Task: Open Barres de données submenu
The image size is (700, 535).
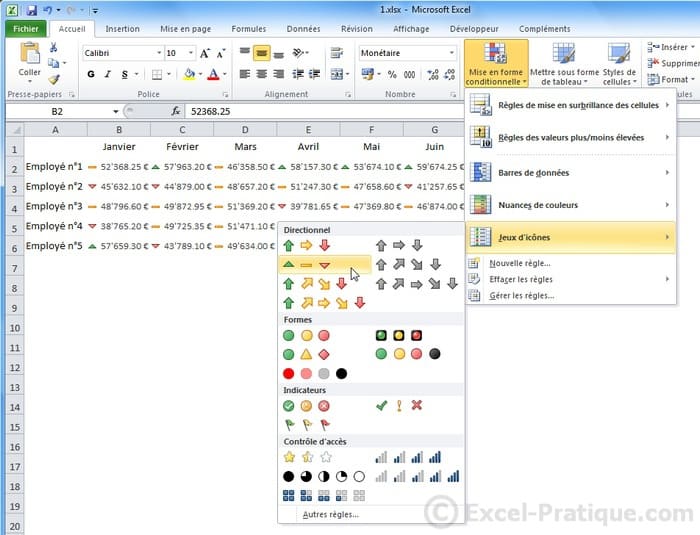Action: coord(571,173)
